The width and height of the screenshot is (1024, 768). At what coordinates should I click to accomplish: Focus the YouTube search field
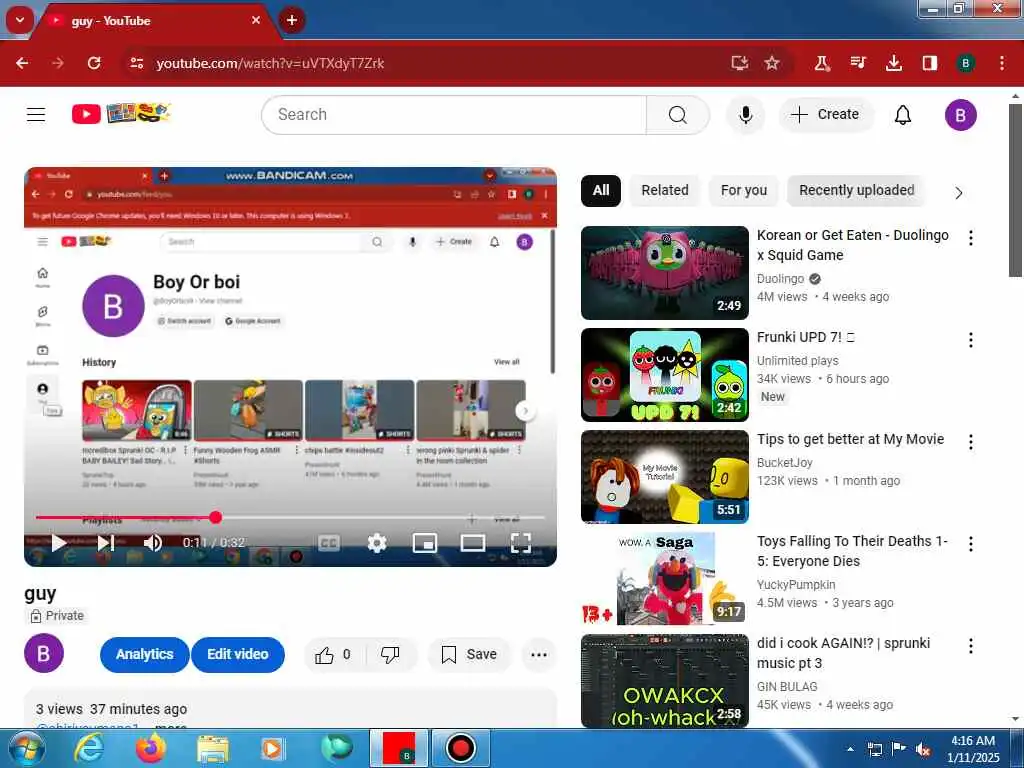pos(454,115)
